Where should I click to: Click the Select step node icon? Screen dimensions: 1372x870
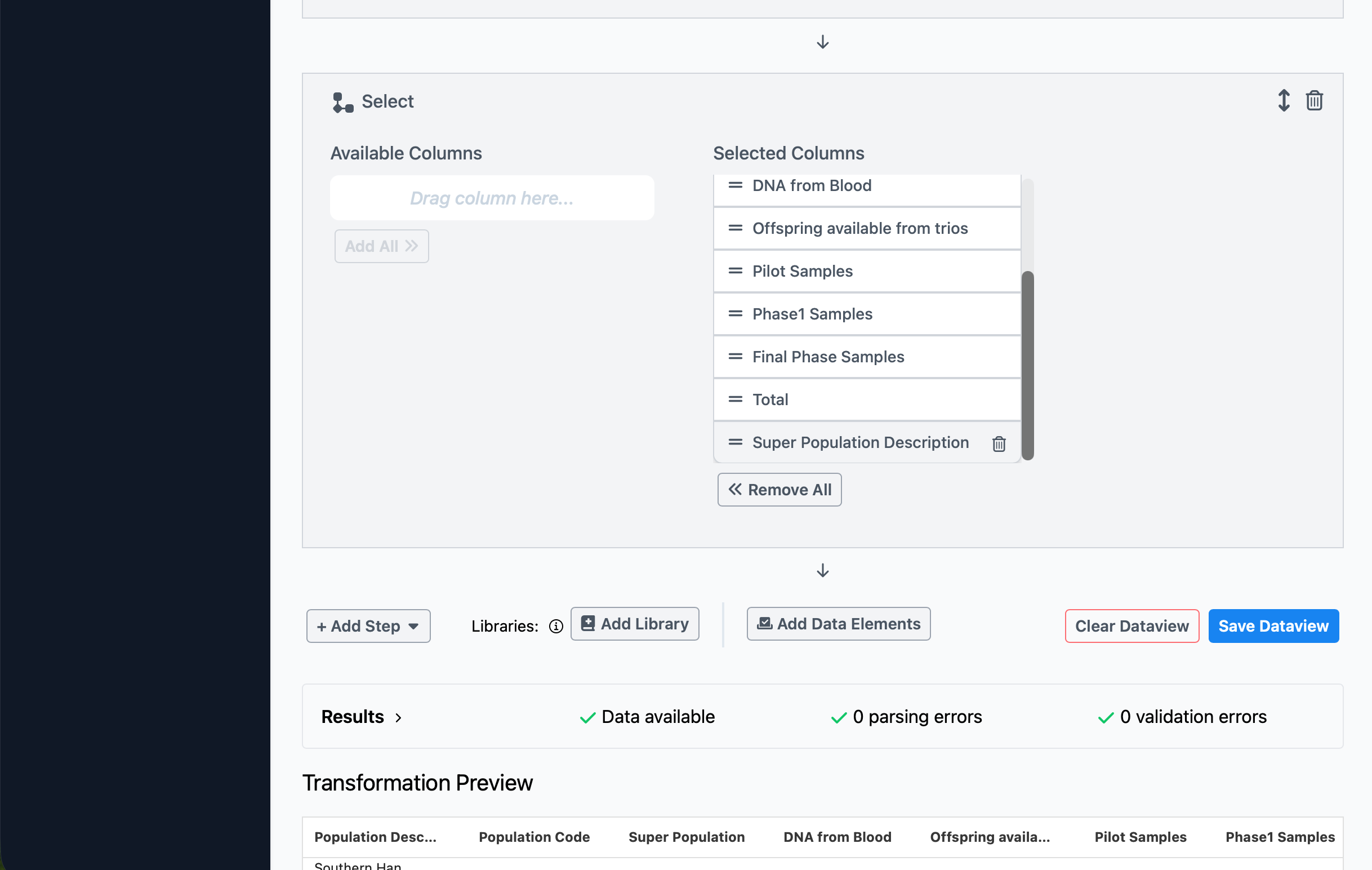point(342,103)
